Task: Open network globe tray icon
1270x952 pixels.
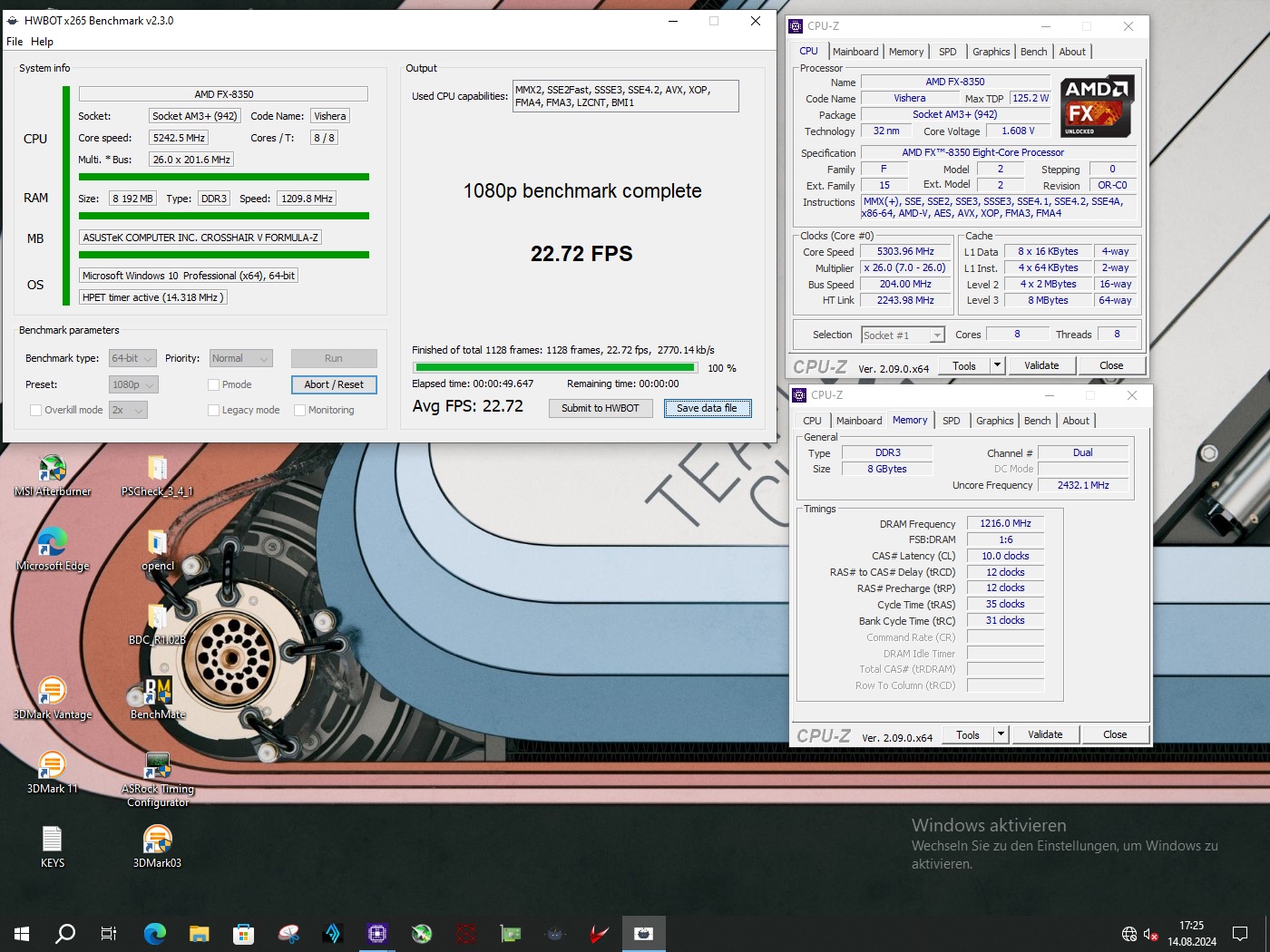Action: click(x=1129, y=934)
